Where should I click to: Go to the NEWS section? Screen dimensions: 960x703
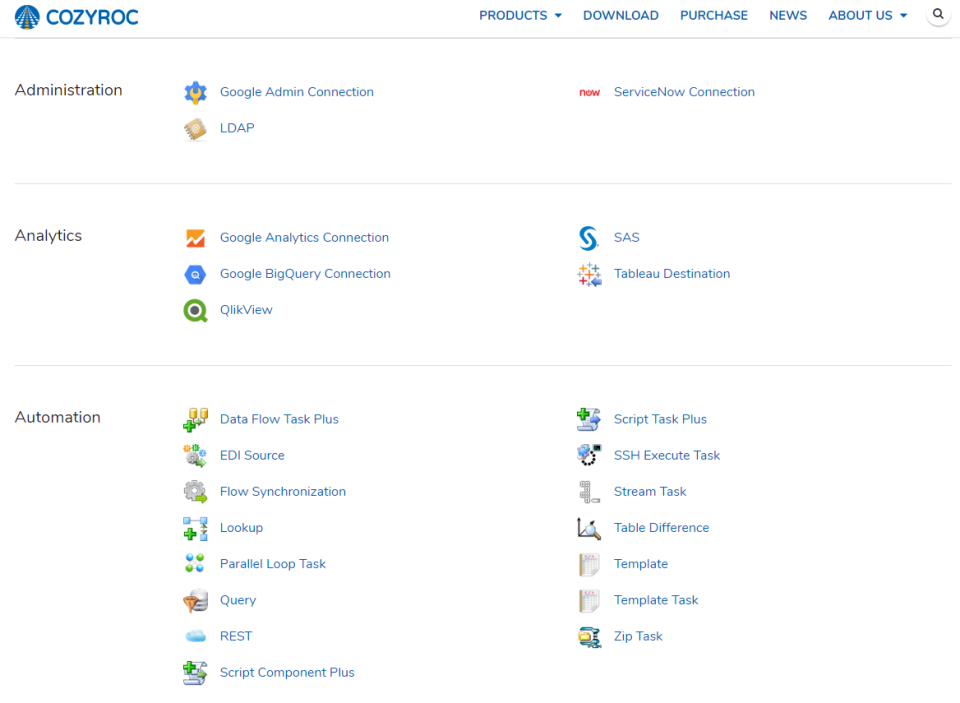788,15
